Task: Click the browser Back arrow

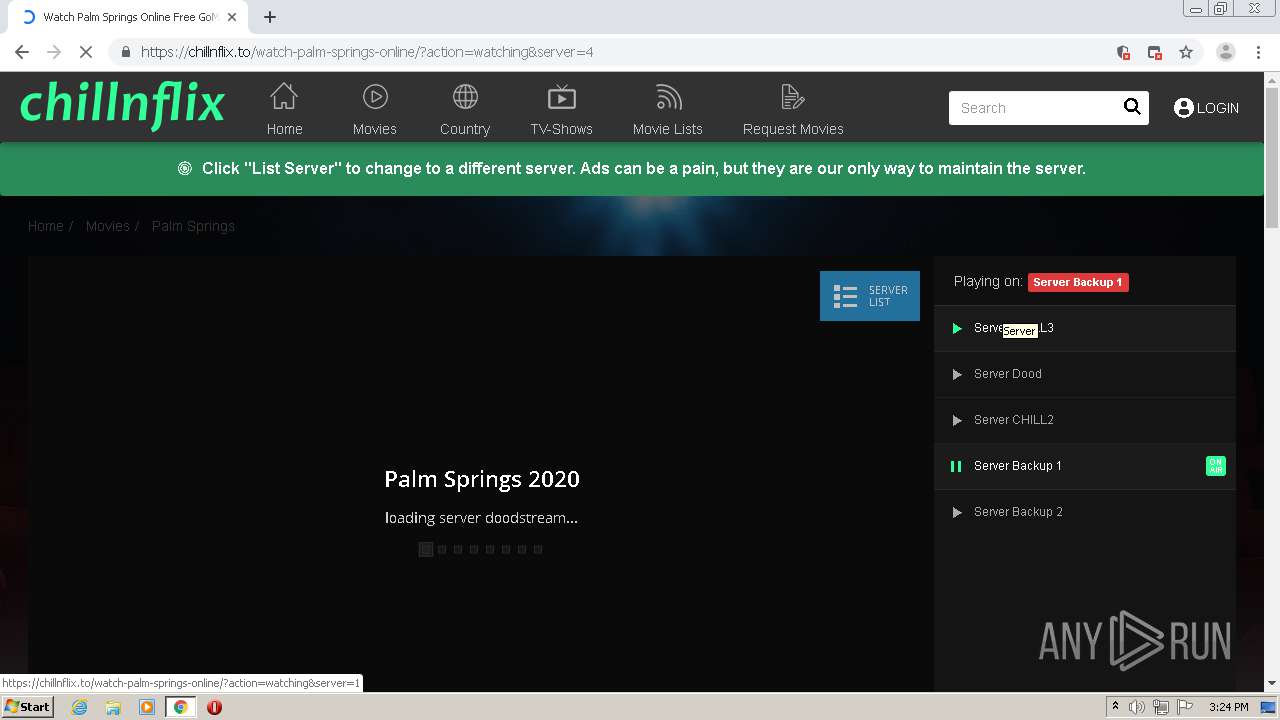Action: click(x=22, y=52)
